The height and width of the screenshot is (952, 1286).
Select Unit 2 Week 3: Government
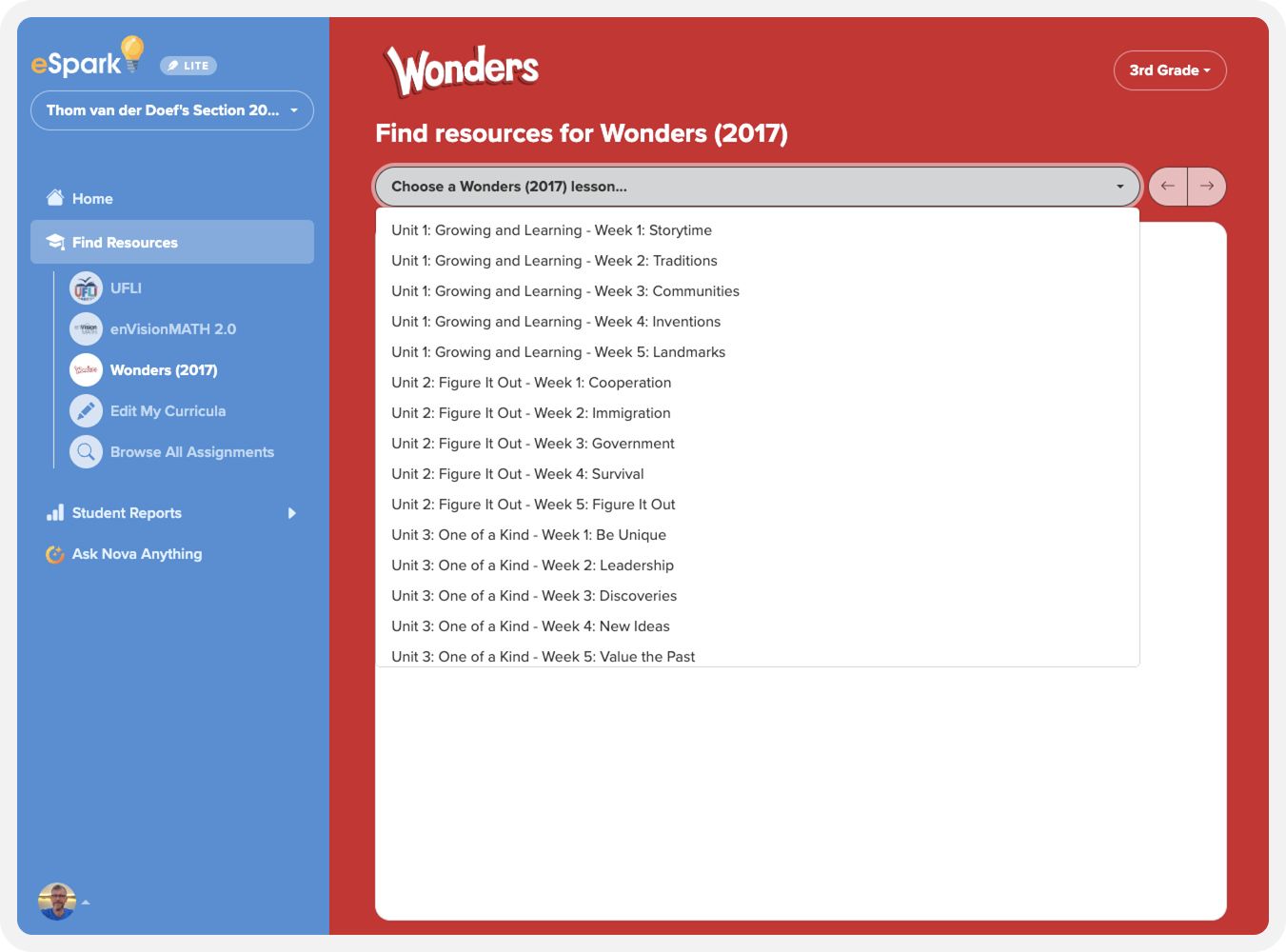coord(758,444)
